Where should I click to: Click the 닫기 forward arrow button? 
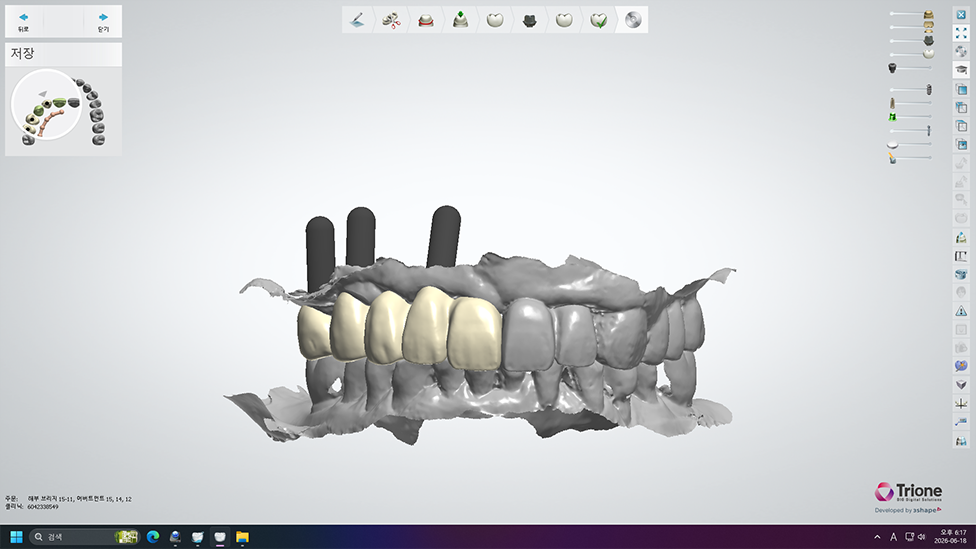[x=103, y=22]
